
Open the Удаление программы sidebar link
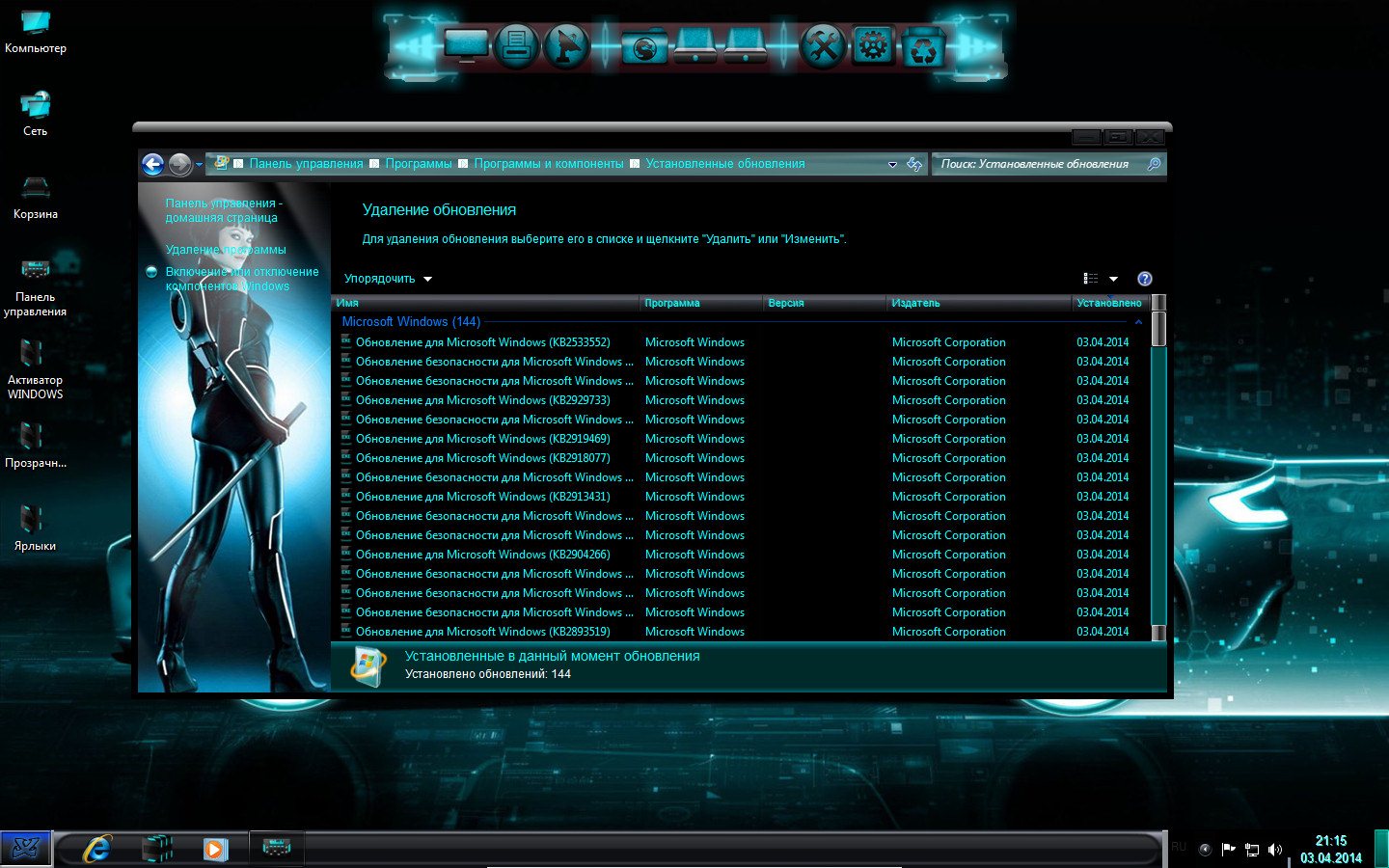pyautogui.click(x=226, y=250)
